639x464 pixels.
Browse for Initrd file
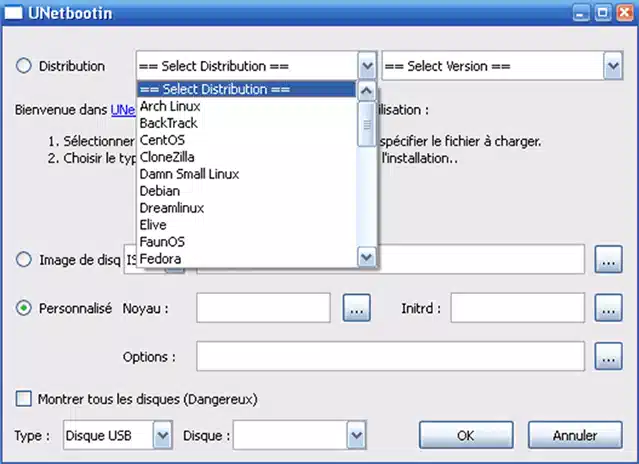coord(608,308)
